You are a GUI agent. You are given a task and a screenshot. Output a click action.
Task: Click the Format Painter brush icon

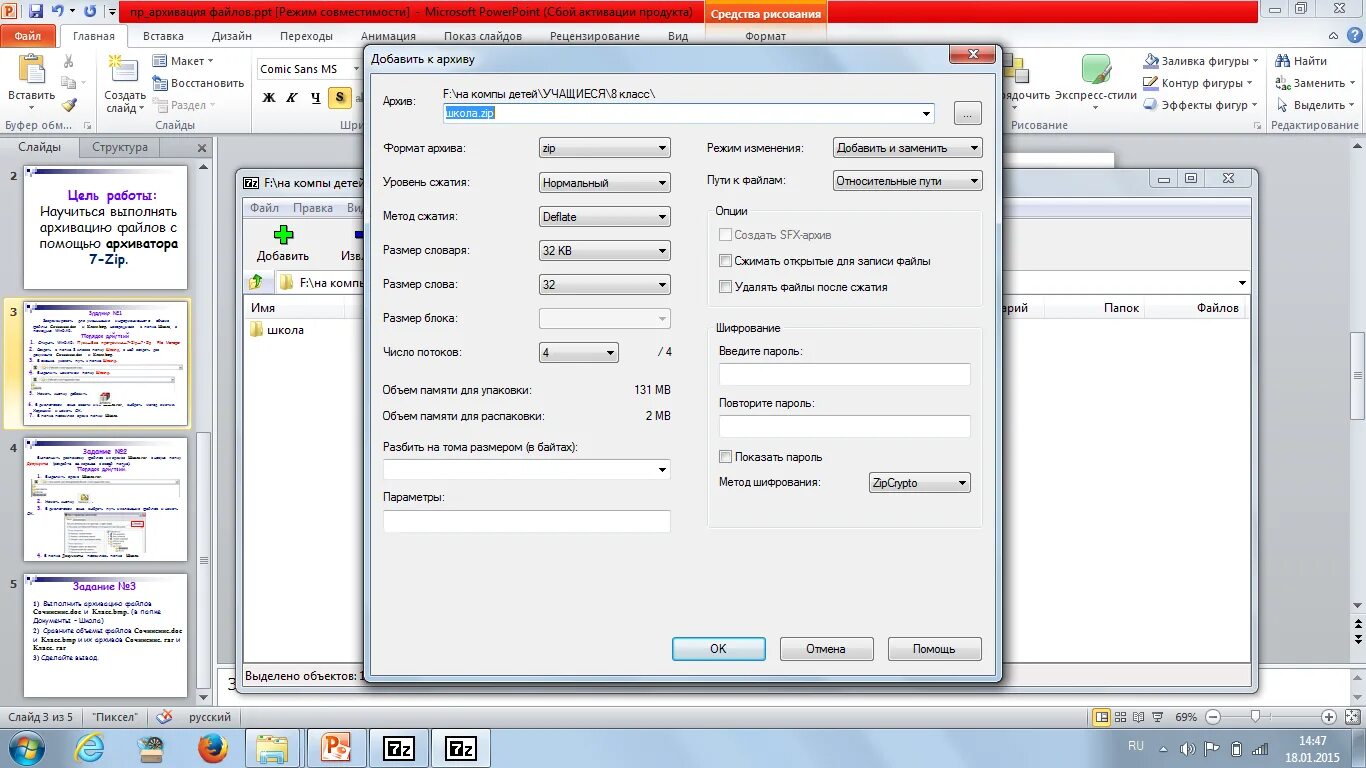[x=69, y=104]
